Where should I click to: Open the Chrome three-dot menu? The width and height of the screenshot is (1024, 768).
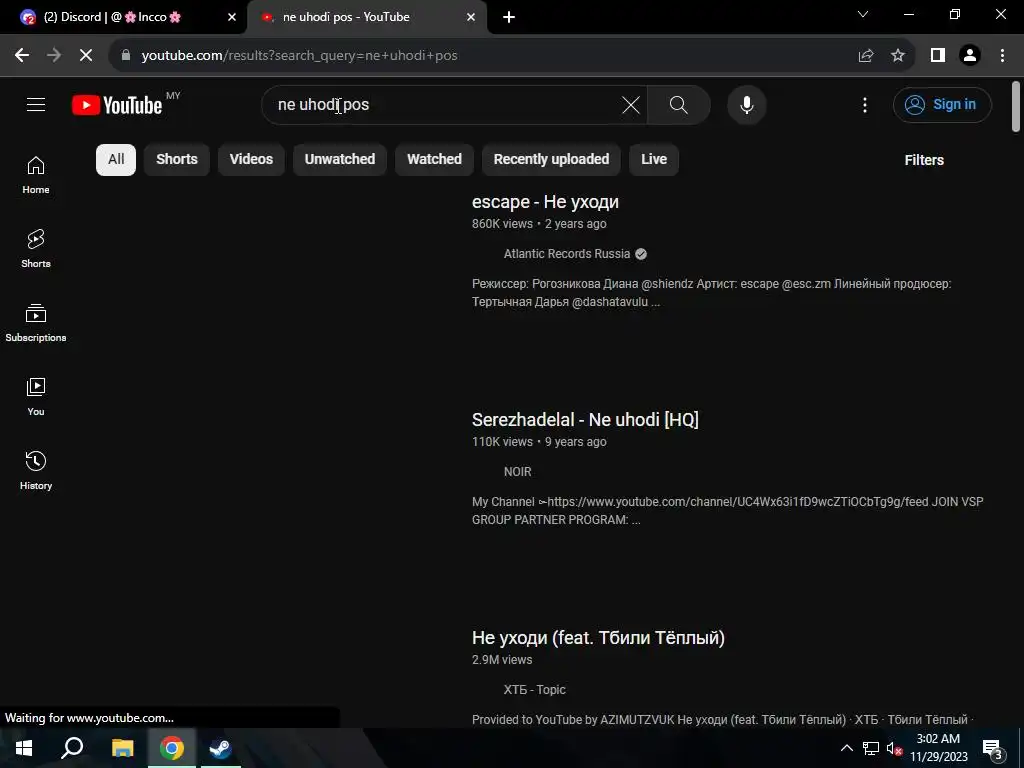(1002, 56)
